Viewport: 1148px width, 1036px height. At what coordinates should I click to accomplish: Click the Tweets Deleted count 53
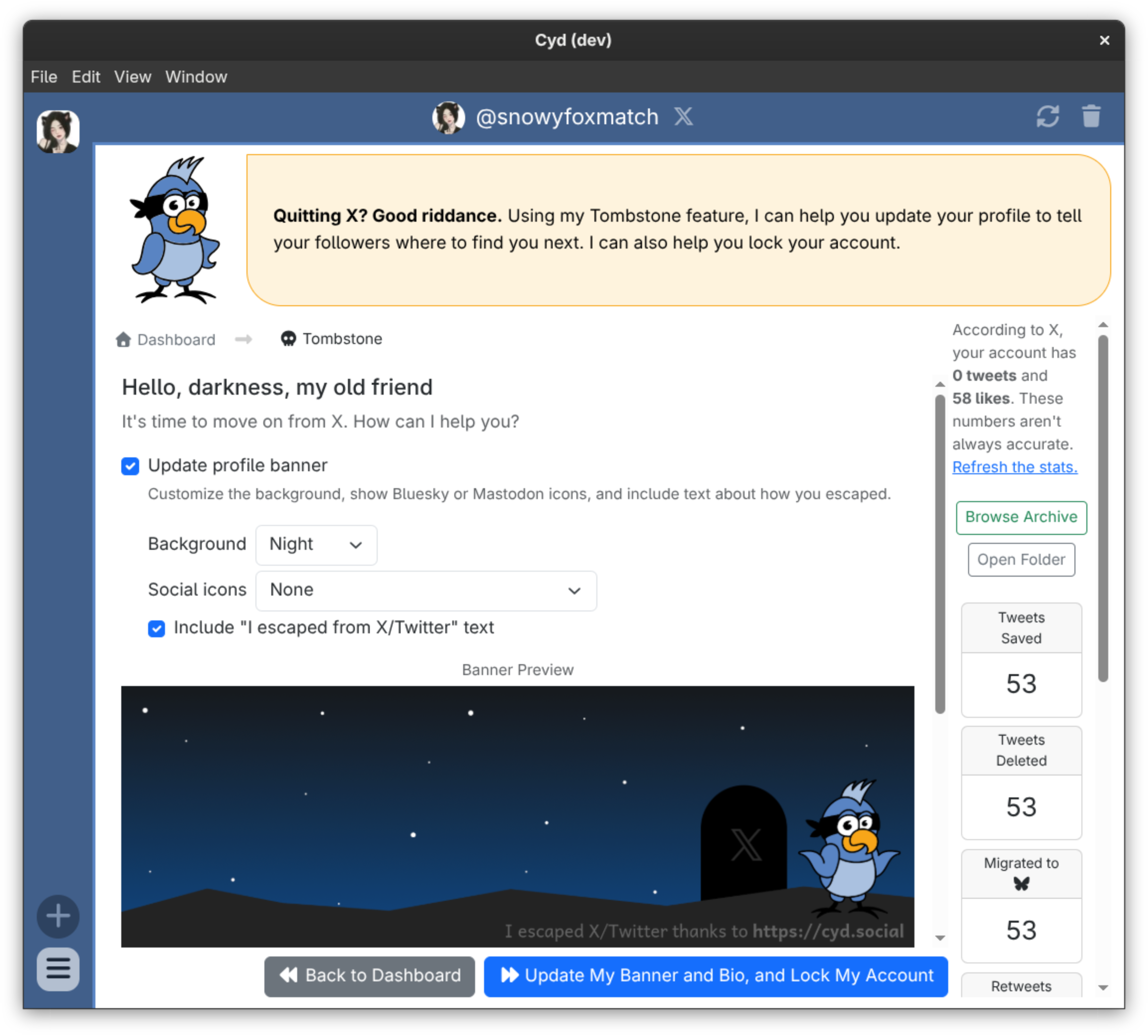coord(1021,807)
